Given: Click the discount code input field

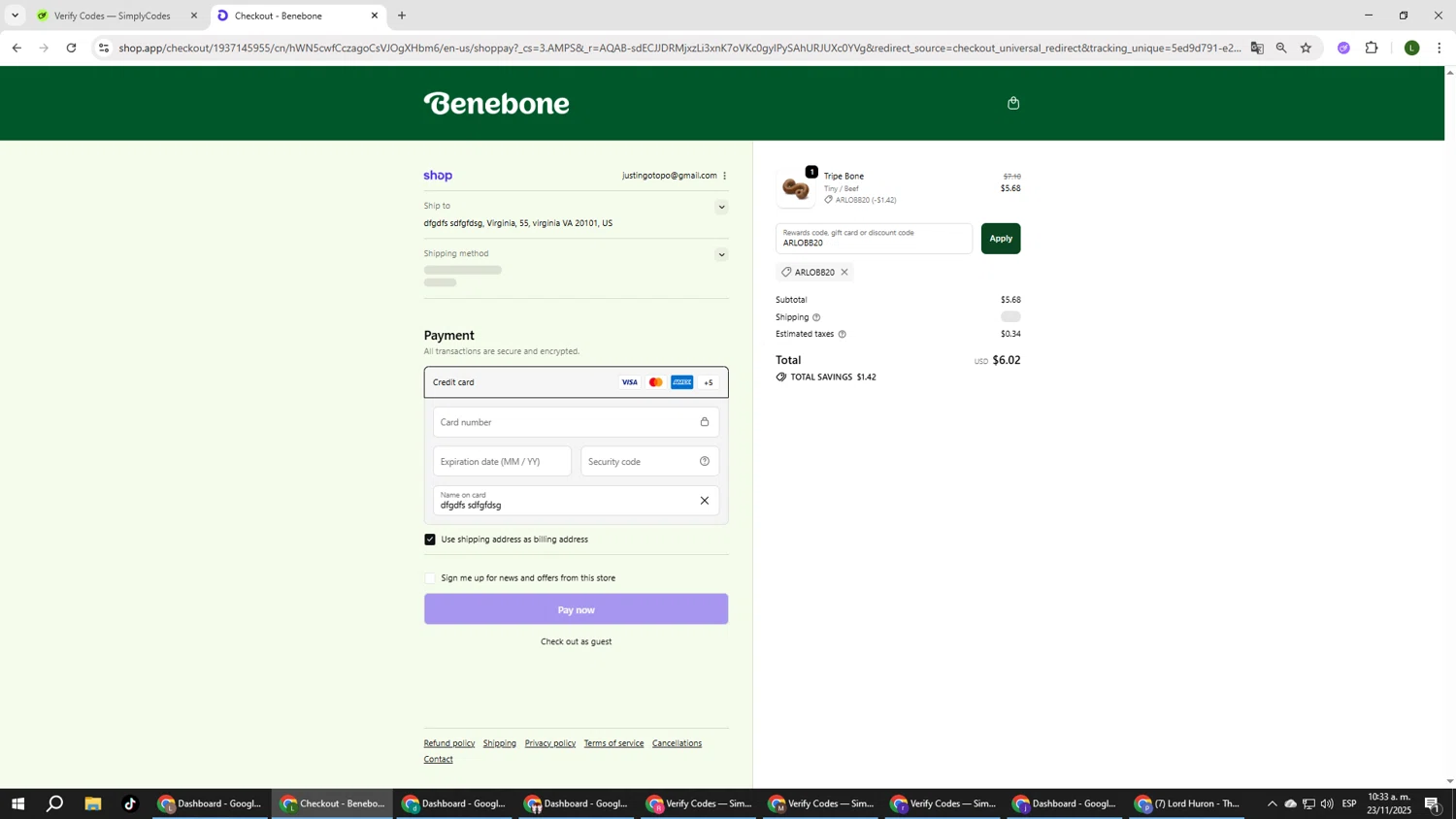Looking at the screenshot, I should pos(874,239).
